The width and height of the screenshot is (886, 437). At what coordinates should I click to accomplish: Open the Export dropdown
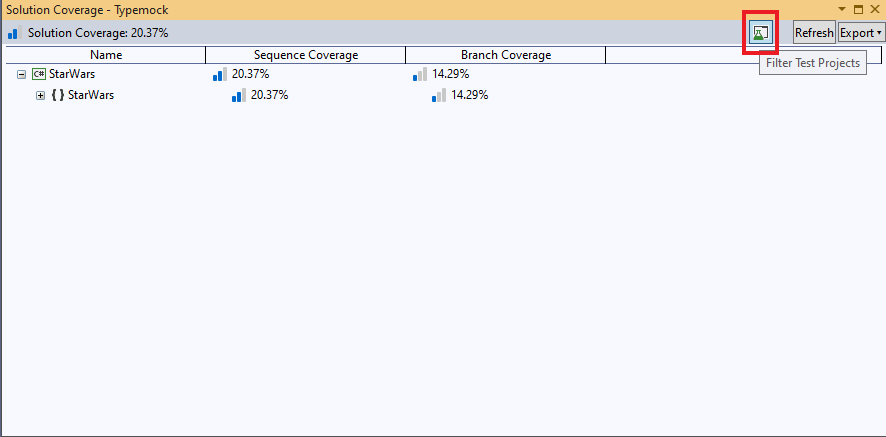[861, 33]
